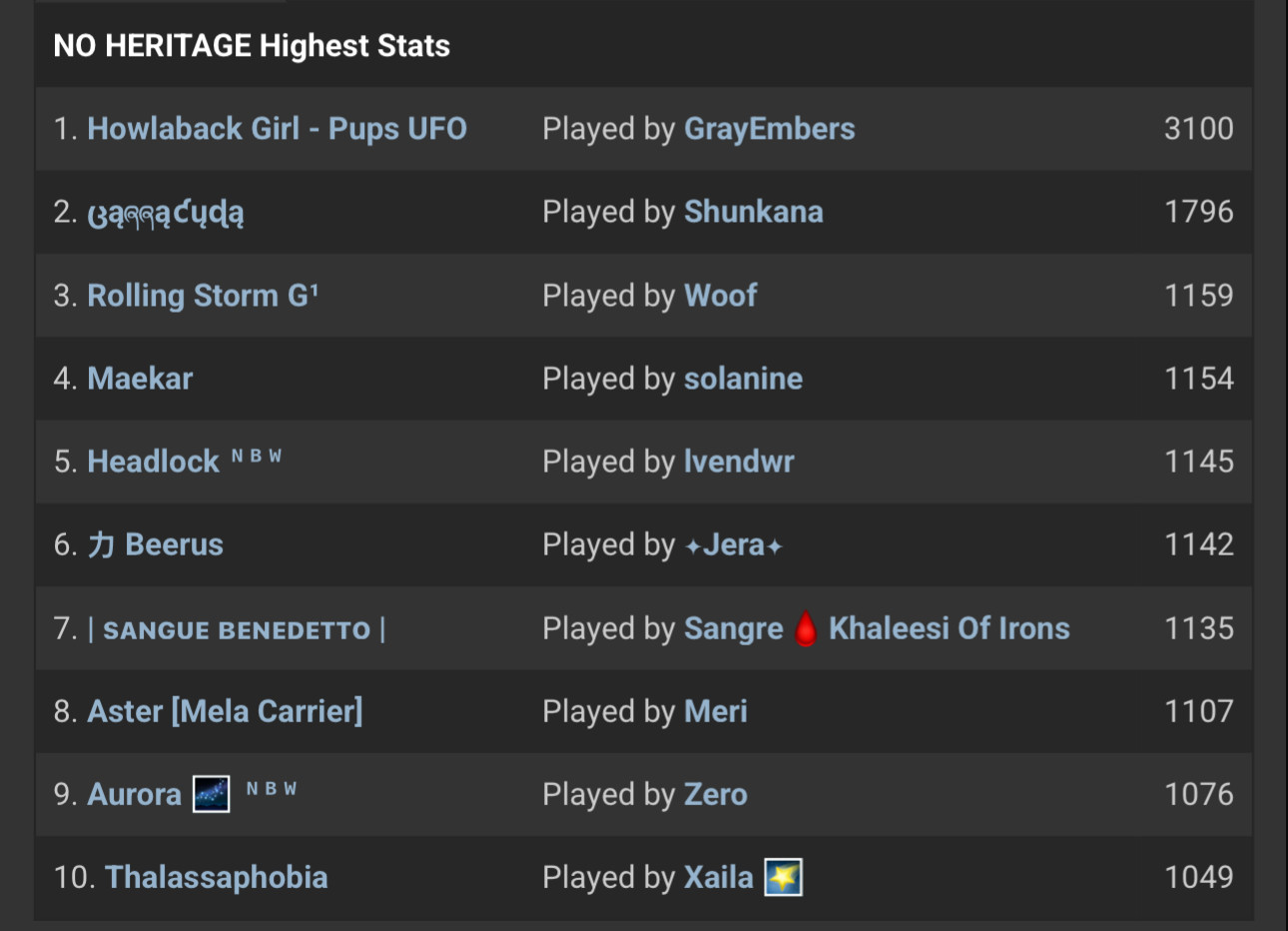Open SANGUE BENEDETTO character page
Image resolution: width=1288 pixels, height=931 pixels.
point(237,629)
